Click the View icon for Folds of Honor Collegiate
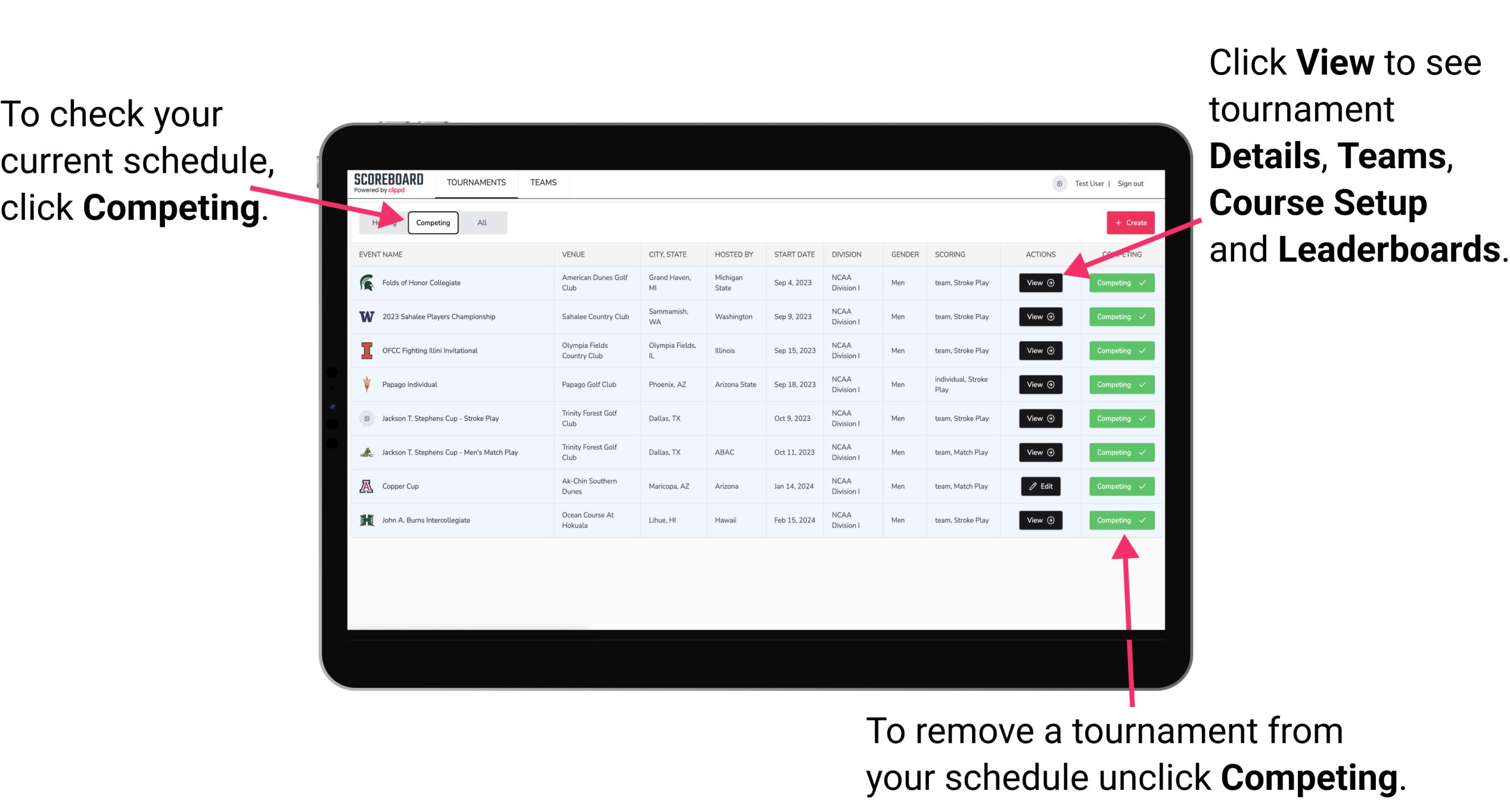This screenshot has width=1510, height=812. click(1040, 283)
